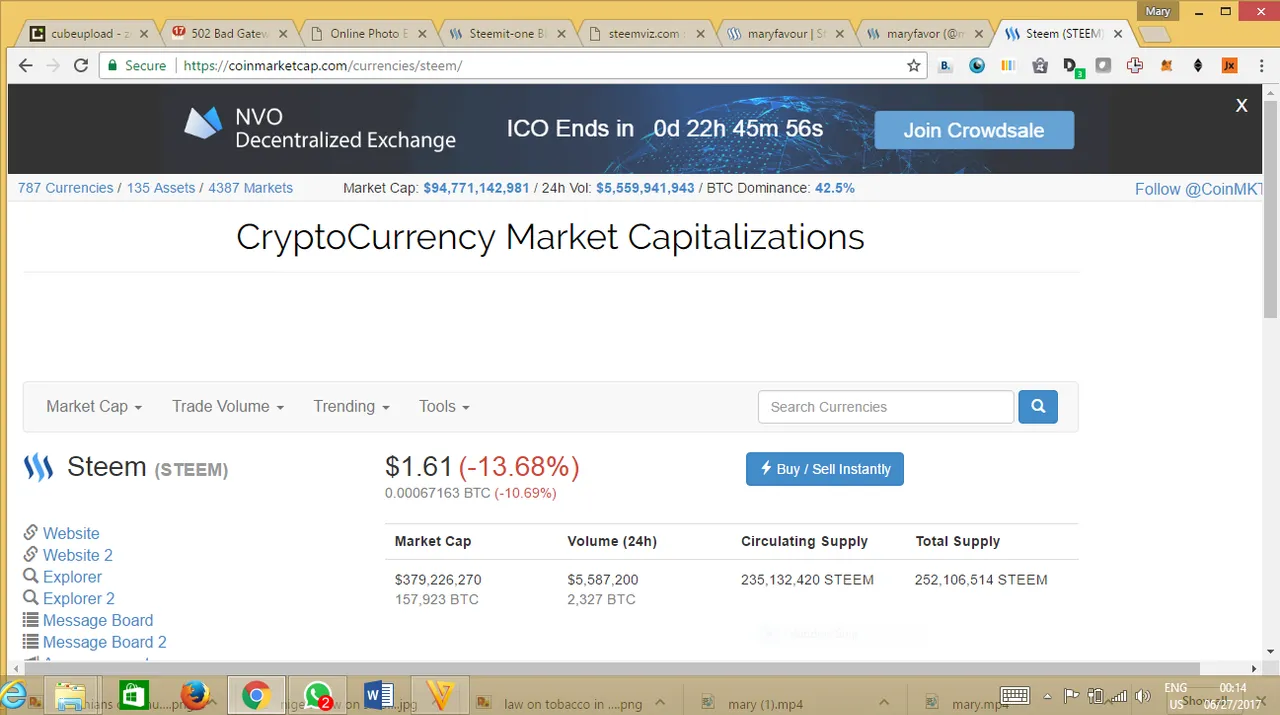Open the 'D' extension with badge 3

pos(1073,67)
